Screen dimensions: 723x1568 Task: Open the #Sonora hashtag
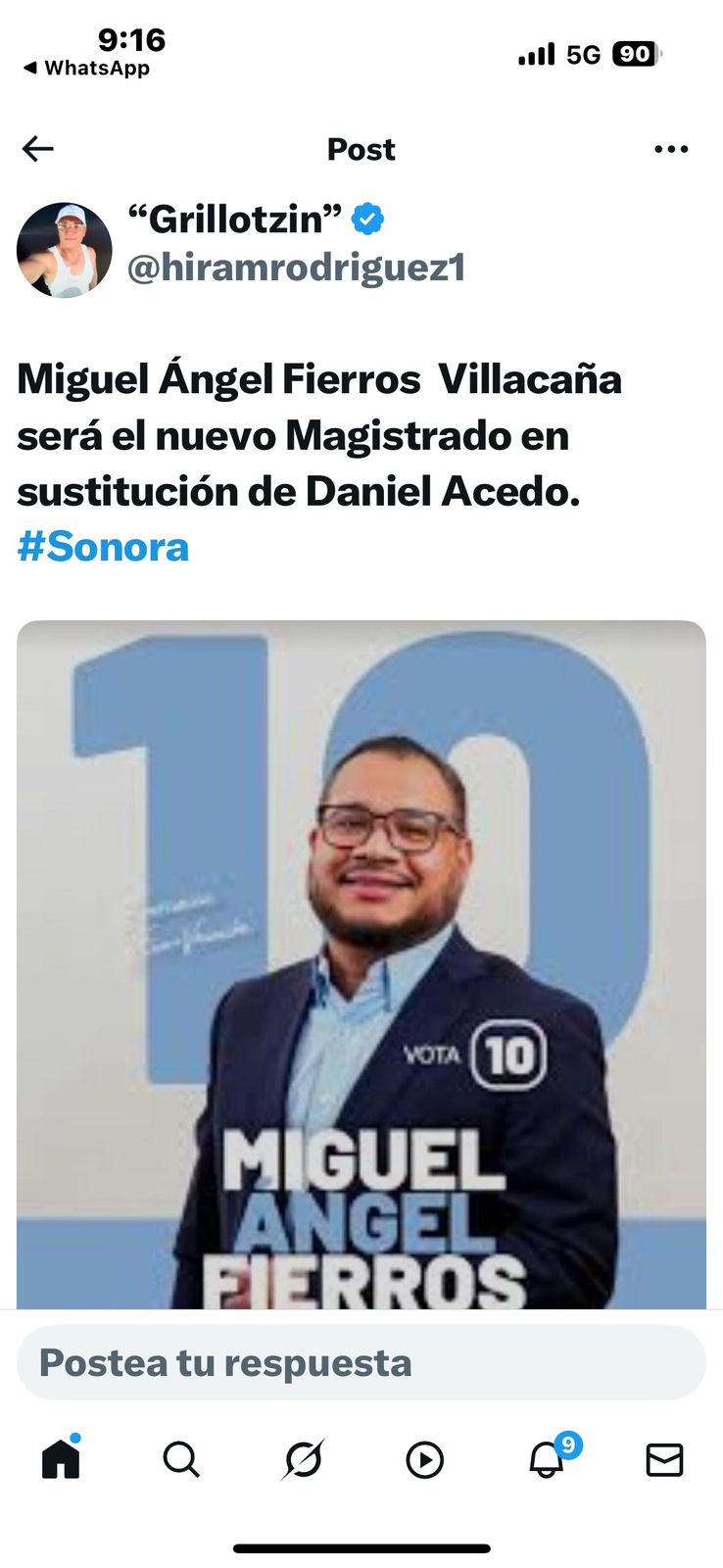103,547
